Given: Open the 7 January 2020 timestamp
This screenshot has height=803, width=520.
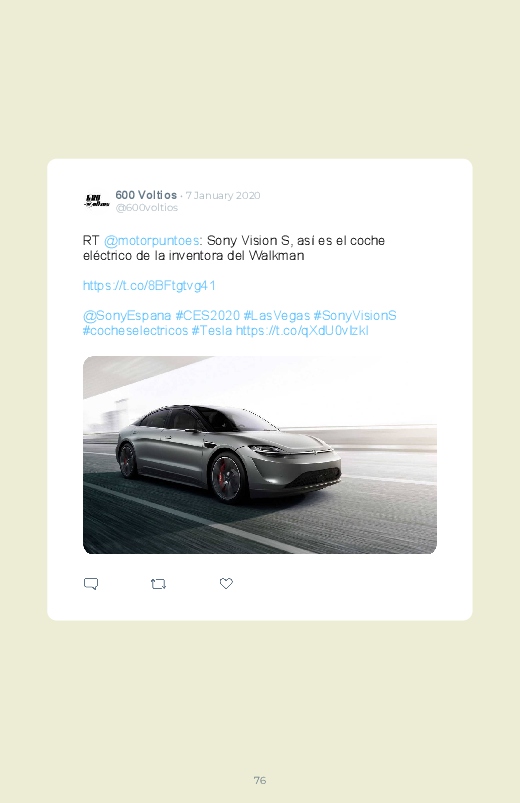Looking at the screenshot, I should pyautogui.click(x=223, y=196).
